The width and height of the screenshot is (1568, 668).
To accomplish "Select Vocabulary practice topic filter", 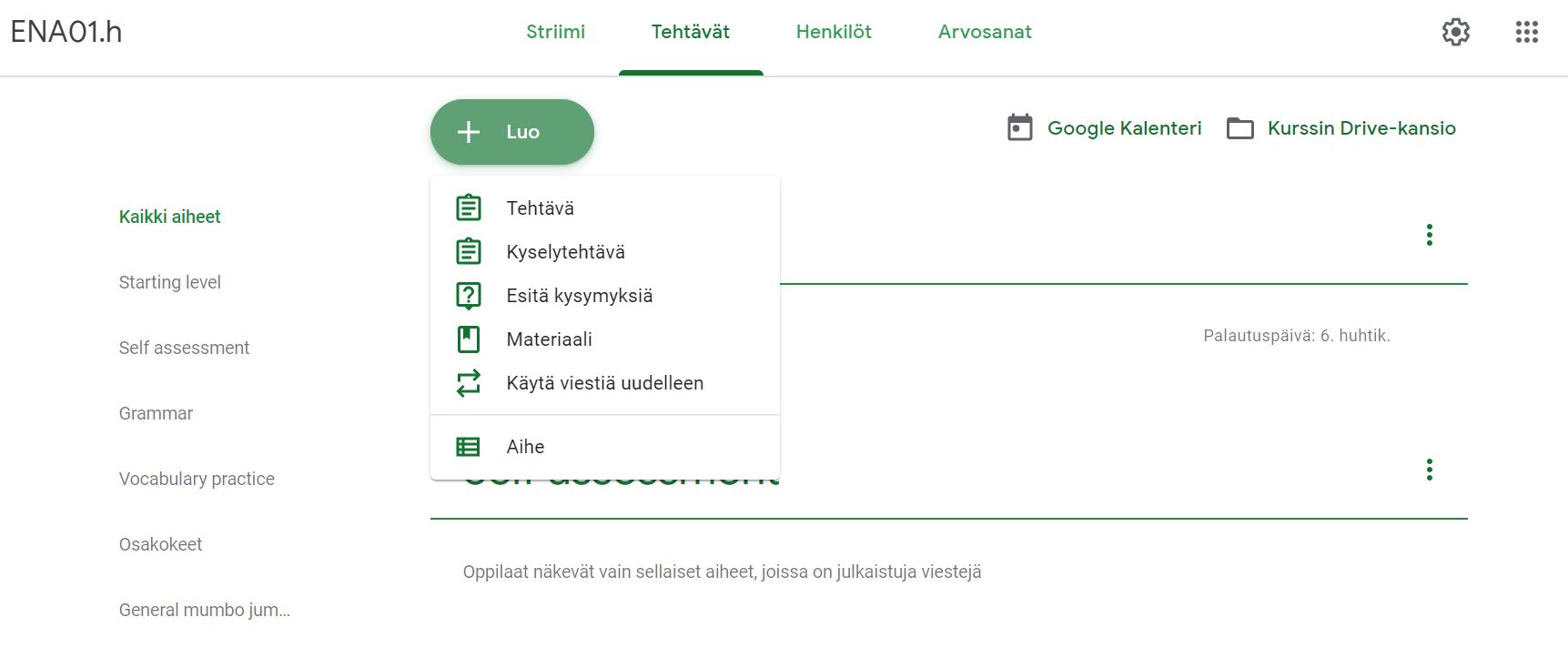I will coord(197,479).
